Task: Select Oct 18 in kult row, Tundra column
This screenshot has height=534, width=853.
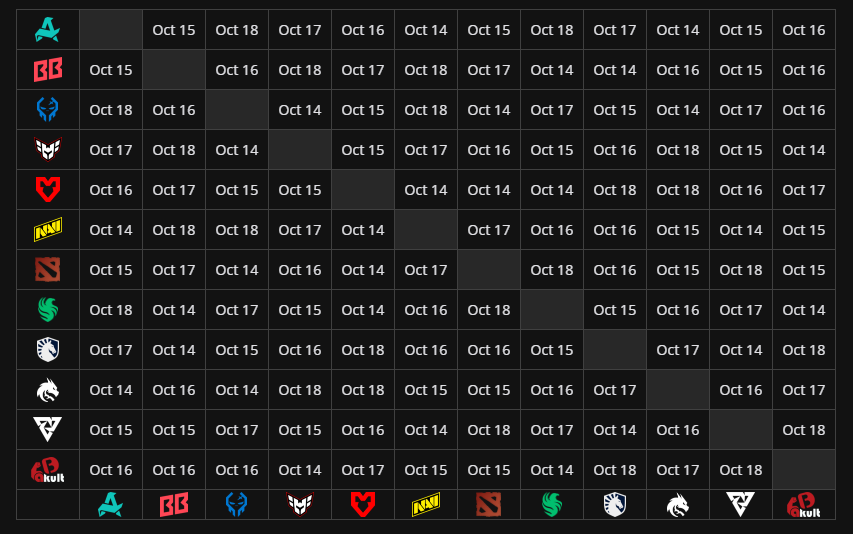Action: tap(740, 469)
